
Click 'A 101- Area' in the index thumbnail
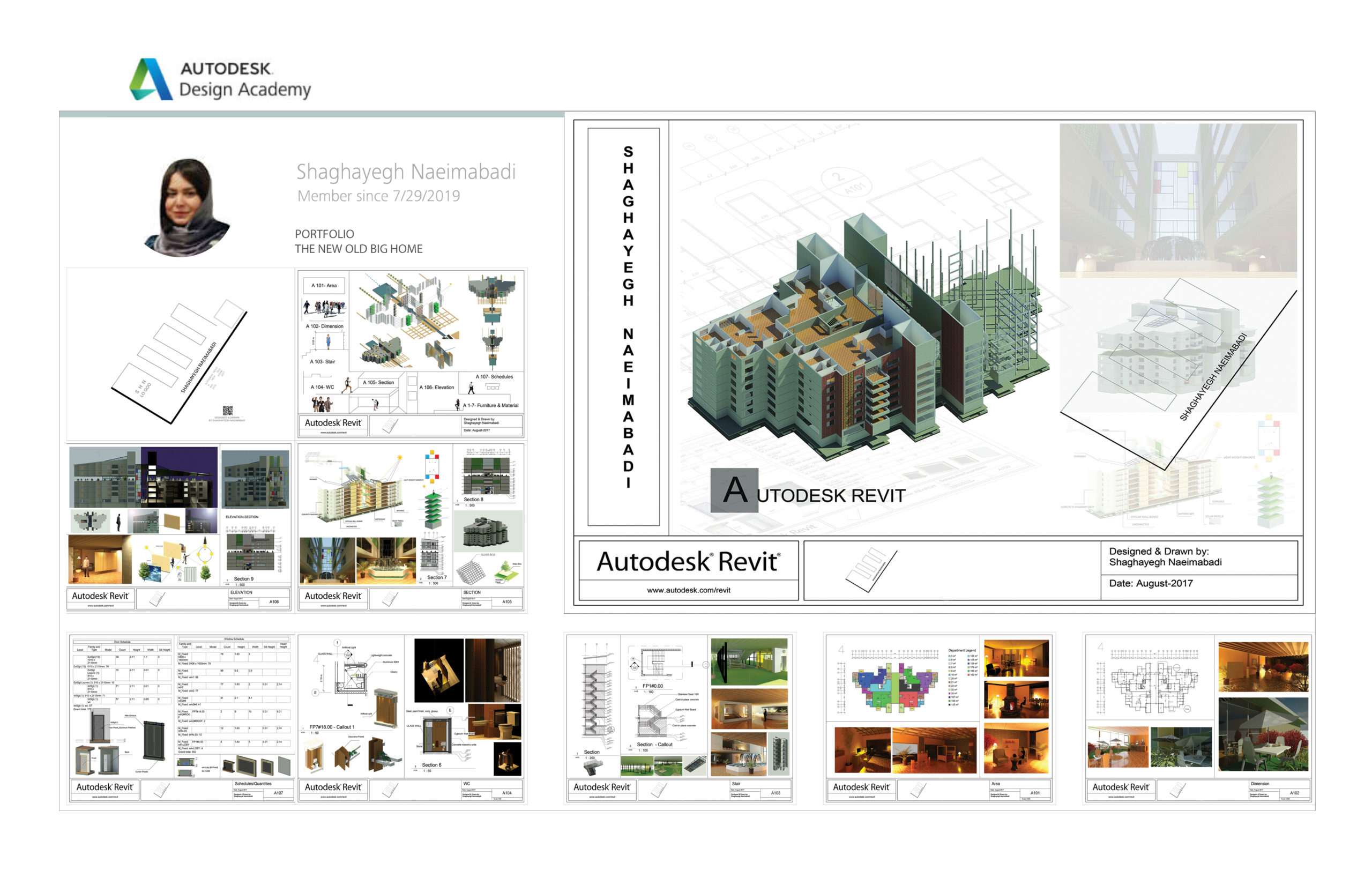click(324, 285)
